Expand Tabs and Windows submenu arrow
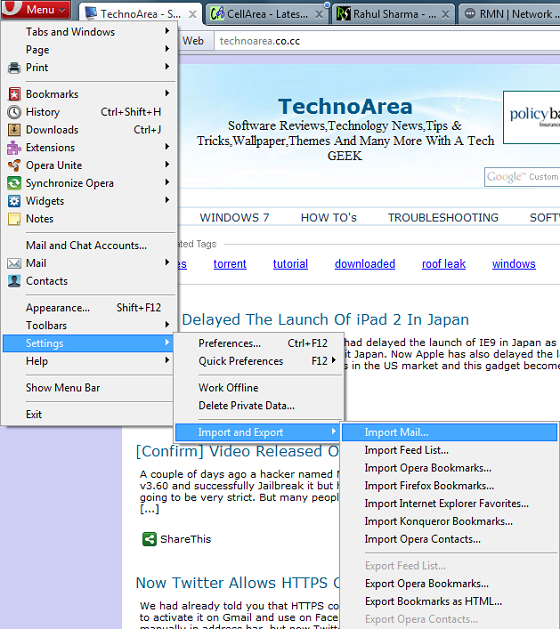Image resolution: width=560 pixels, height=629 pixels. tap(167, 31)
